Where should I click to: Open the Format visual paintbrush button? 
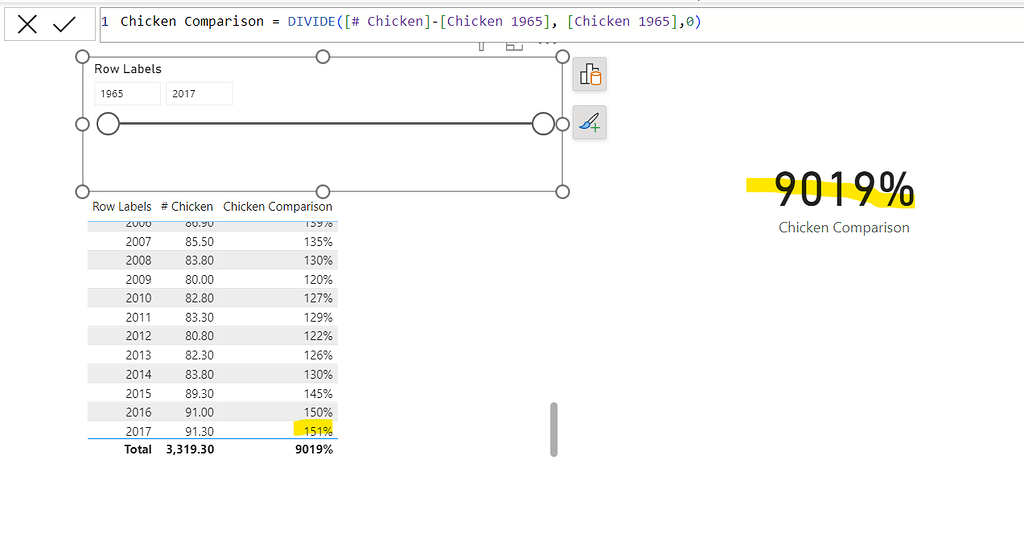(x=589, y=123)
